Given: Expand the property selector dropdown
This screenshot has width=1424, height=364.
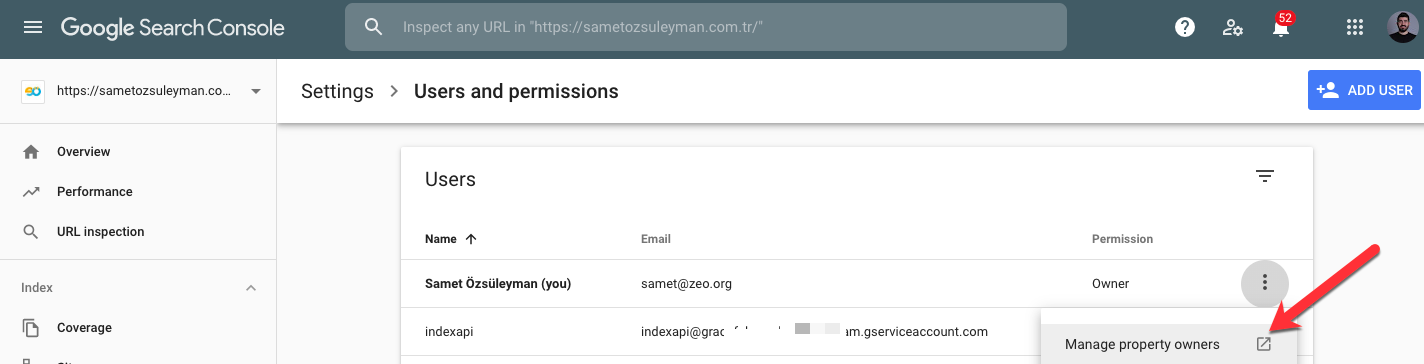Looking at the screenshot, I should pyautogui.click(x=256, y=91).
